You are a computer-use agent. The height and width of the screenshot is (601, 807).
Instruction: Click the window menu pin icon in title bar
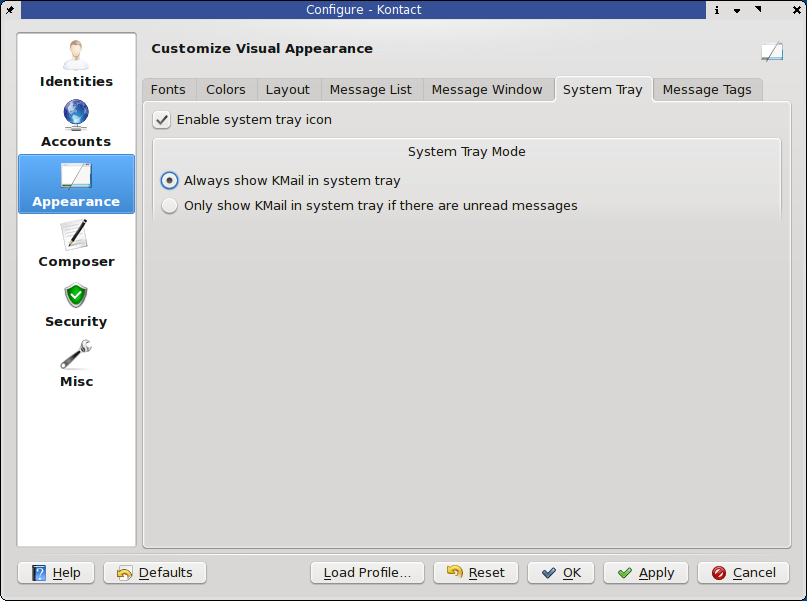click(11, 10)
